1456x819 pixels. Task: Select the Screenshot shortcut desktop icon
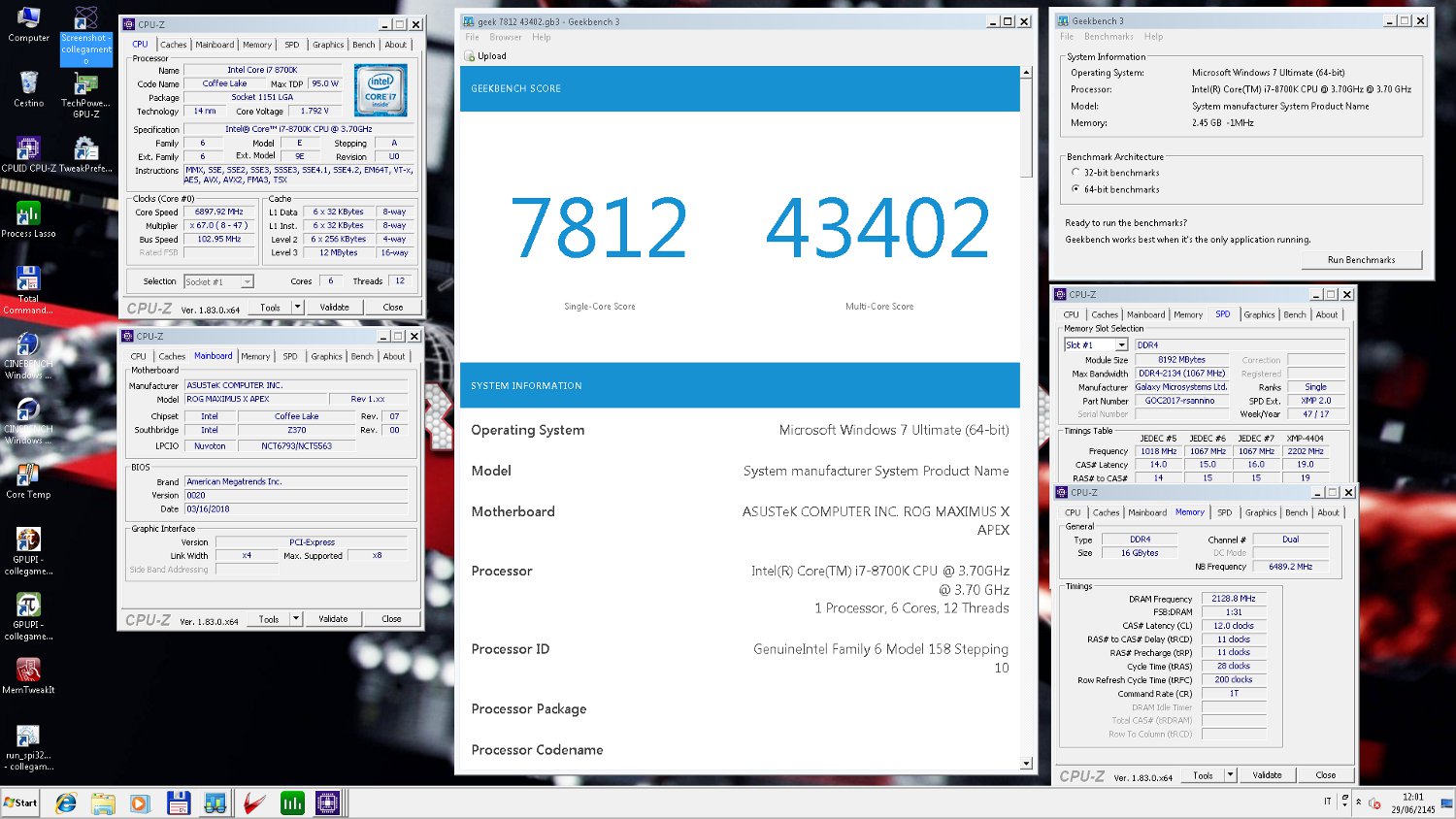(x=86, y=36)
